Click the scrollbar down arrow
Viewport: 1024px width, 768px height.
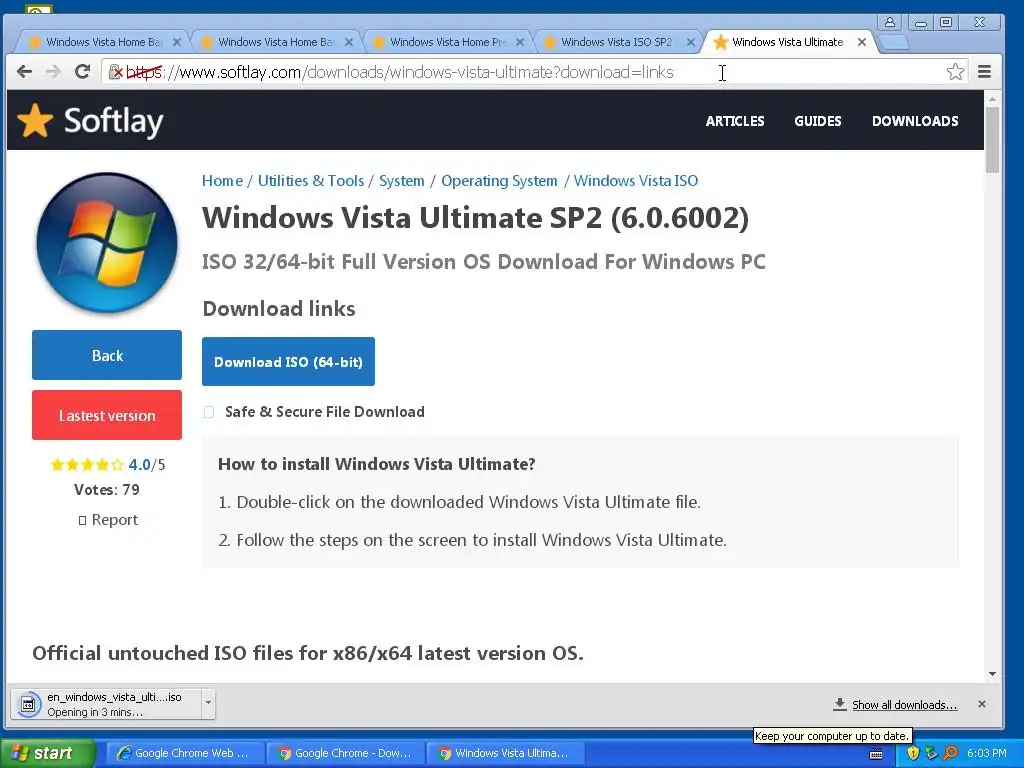point(992,673)
